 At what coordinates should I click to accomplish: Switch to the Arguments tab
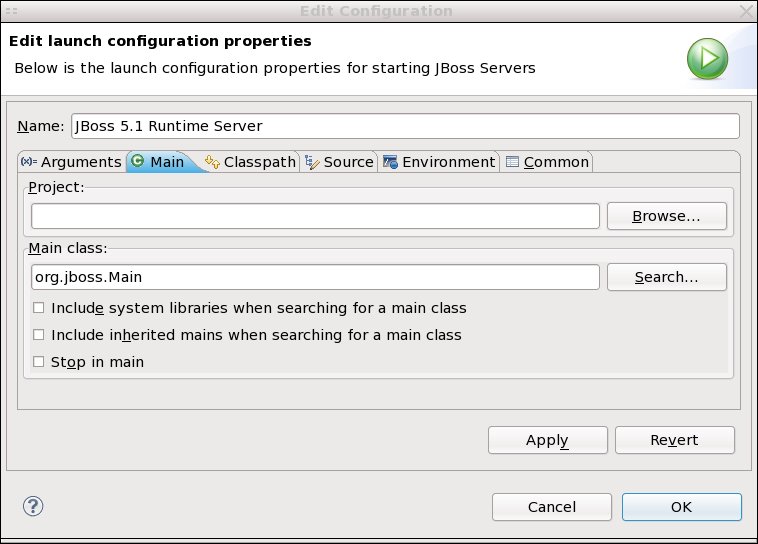72,162
